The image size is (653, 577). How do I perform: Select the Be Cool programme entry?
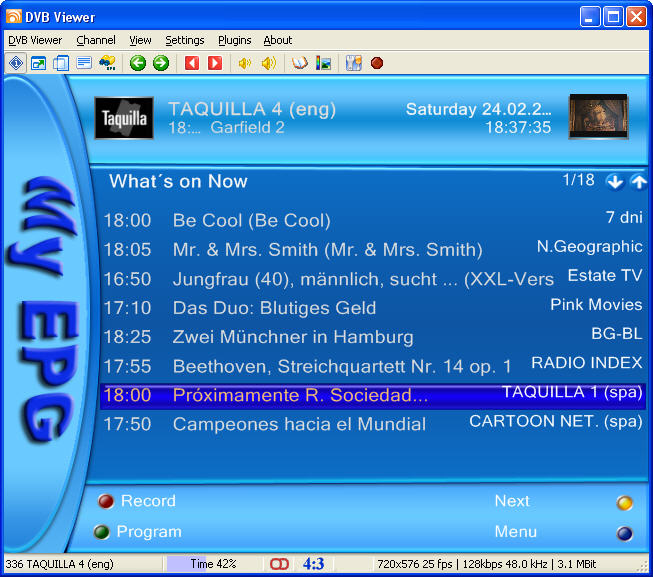251,220
